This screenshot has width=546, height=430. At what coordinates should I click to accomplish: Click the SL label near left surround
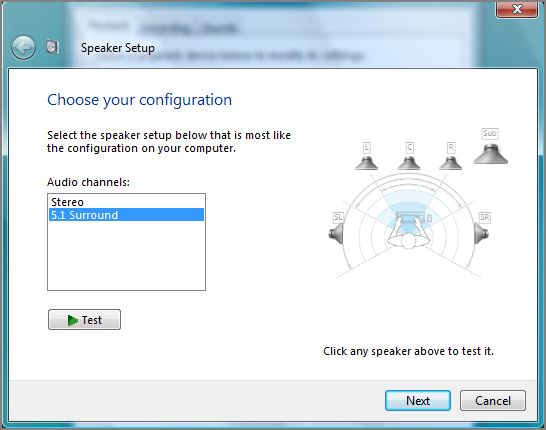coord(338,218)
